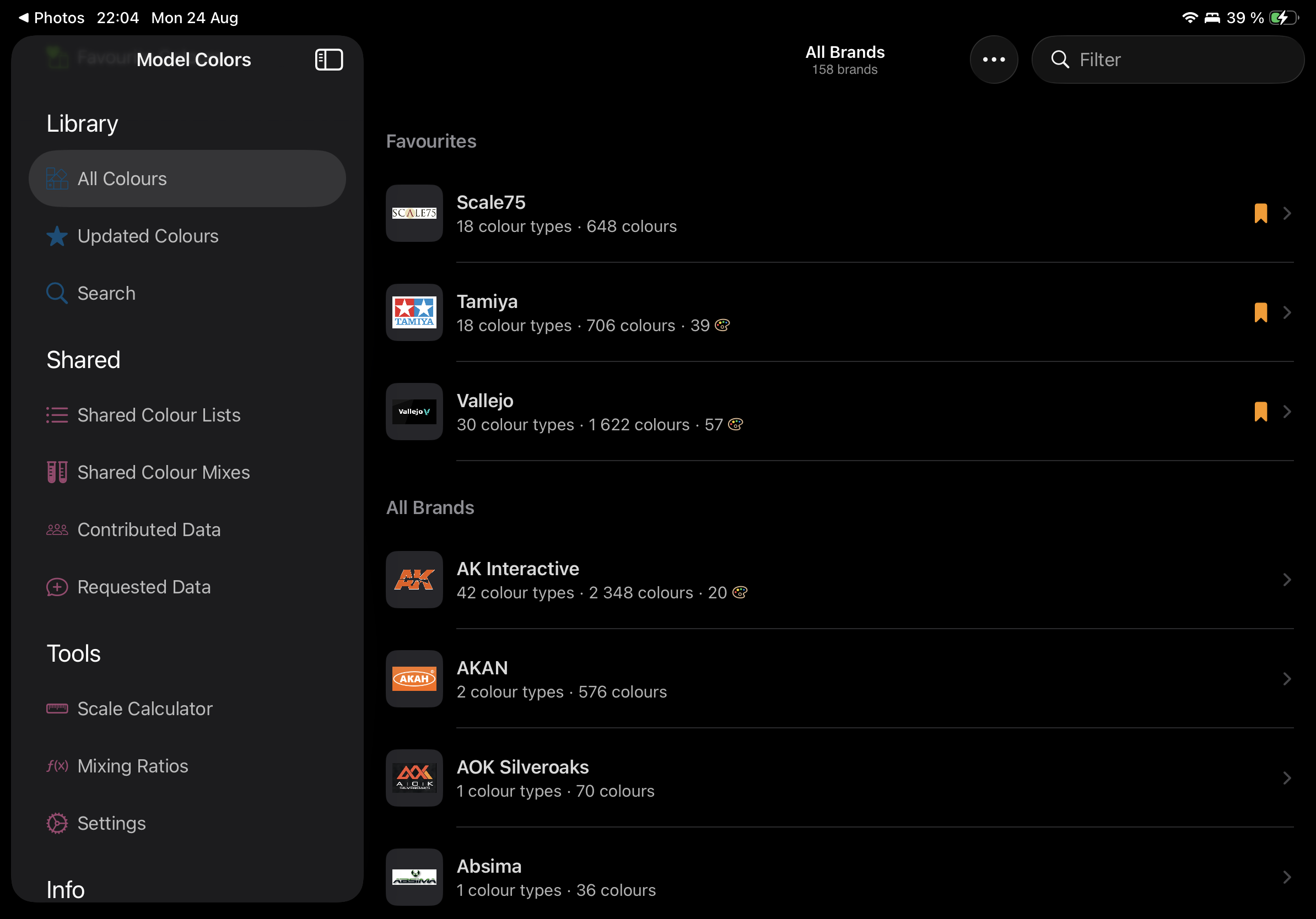
Task: Click '2 colour types · 576 colours' text
Action: click(562, 691)
